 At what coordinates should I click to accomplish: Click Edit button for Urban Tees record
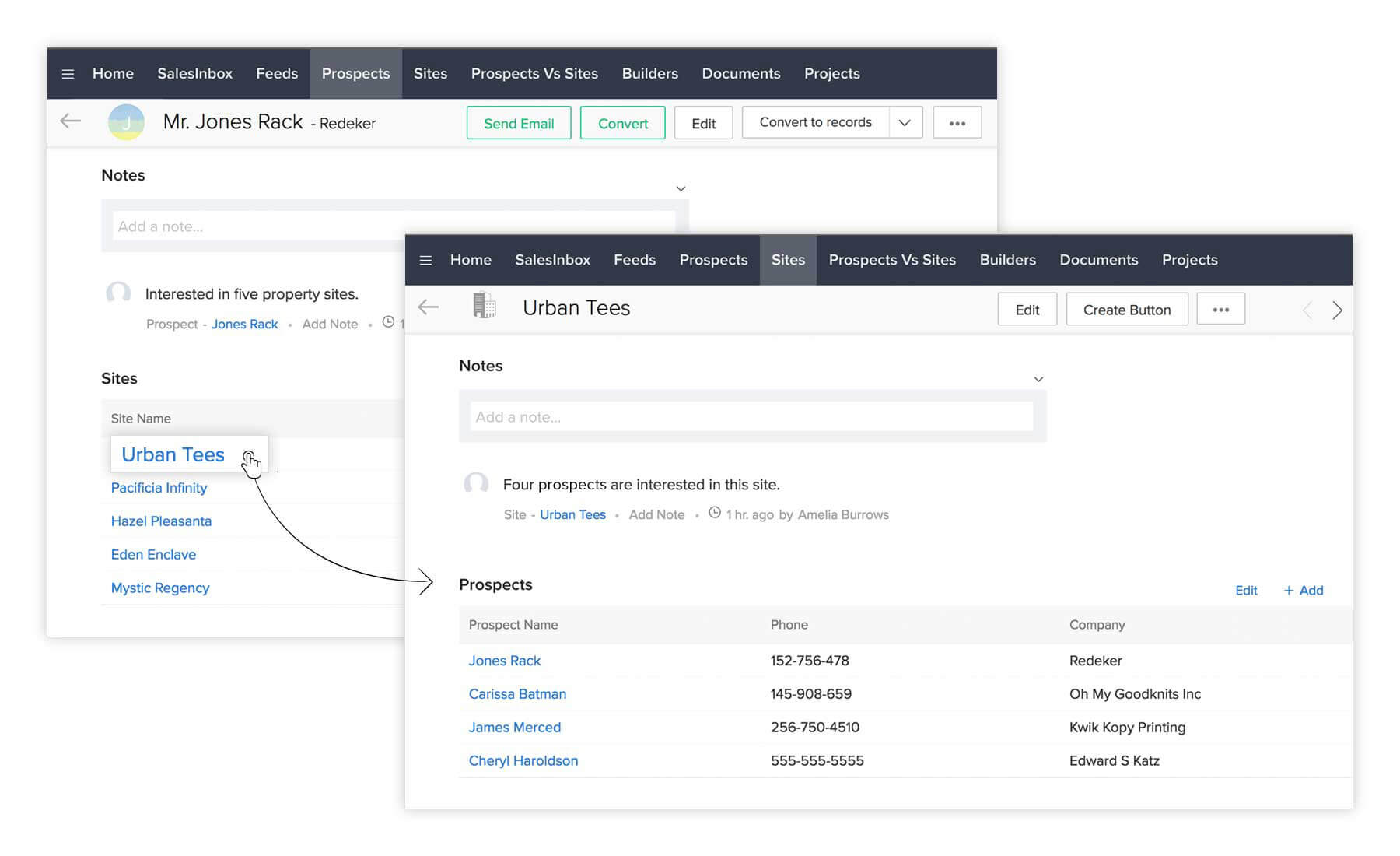pyautogui.click(x=1027, y=309)
